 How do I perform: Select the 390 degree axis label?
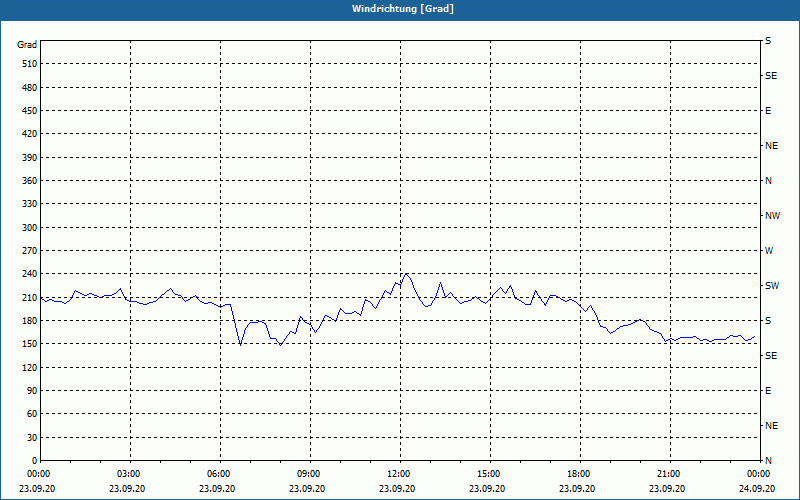[30, 158]
